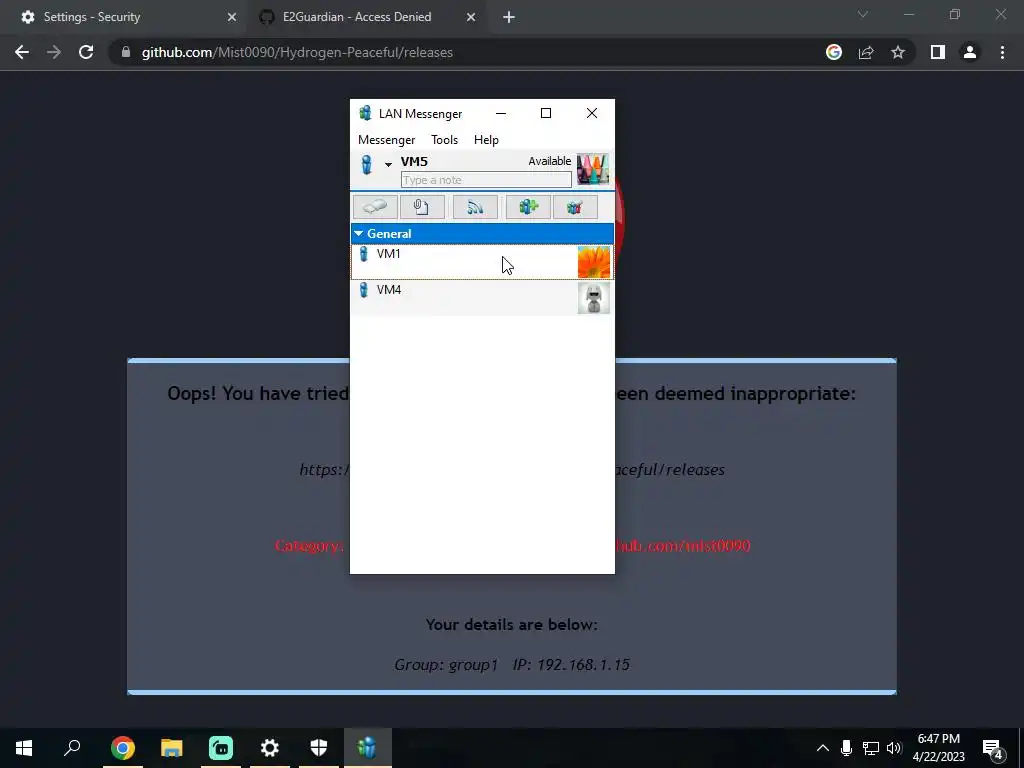Click the green robot app taskbar icon
The image size is (1024, 768).
click(221, 748)
